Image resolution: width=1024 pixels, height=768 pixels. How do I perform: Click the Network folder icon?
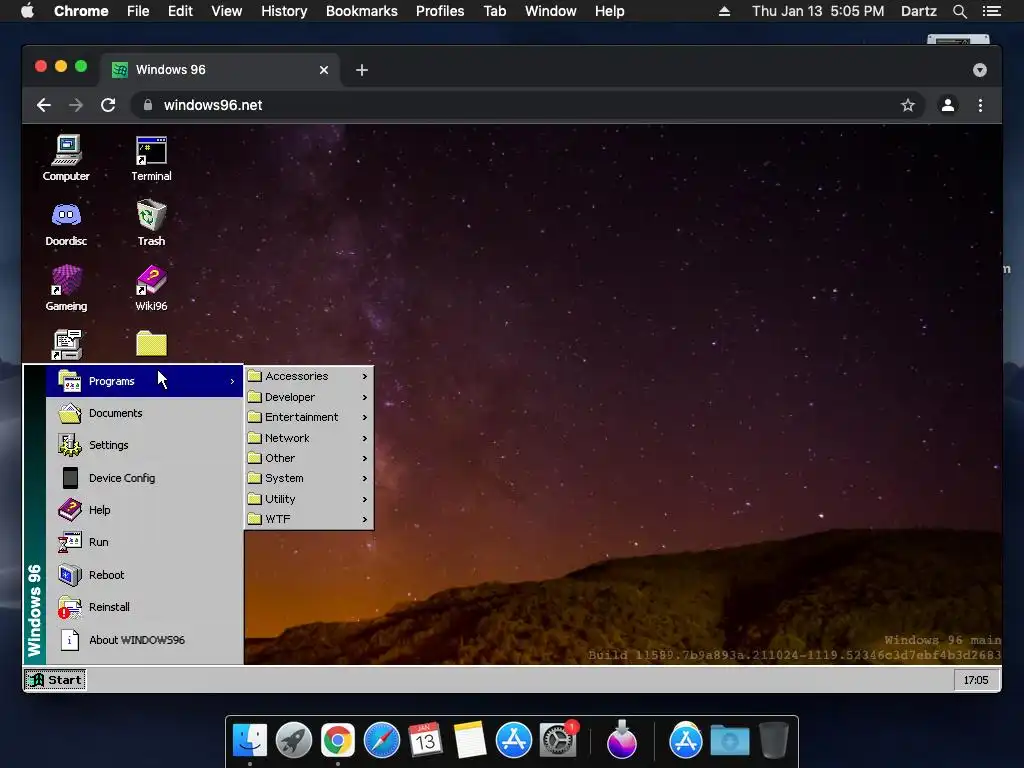click(255, 438)
